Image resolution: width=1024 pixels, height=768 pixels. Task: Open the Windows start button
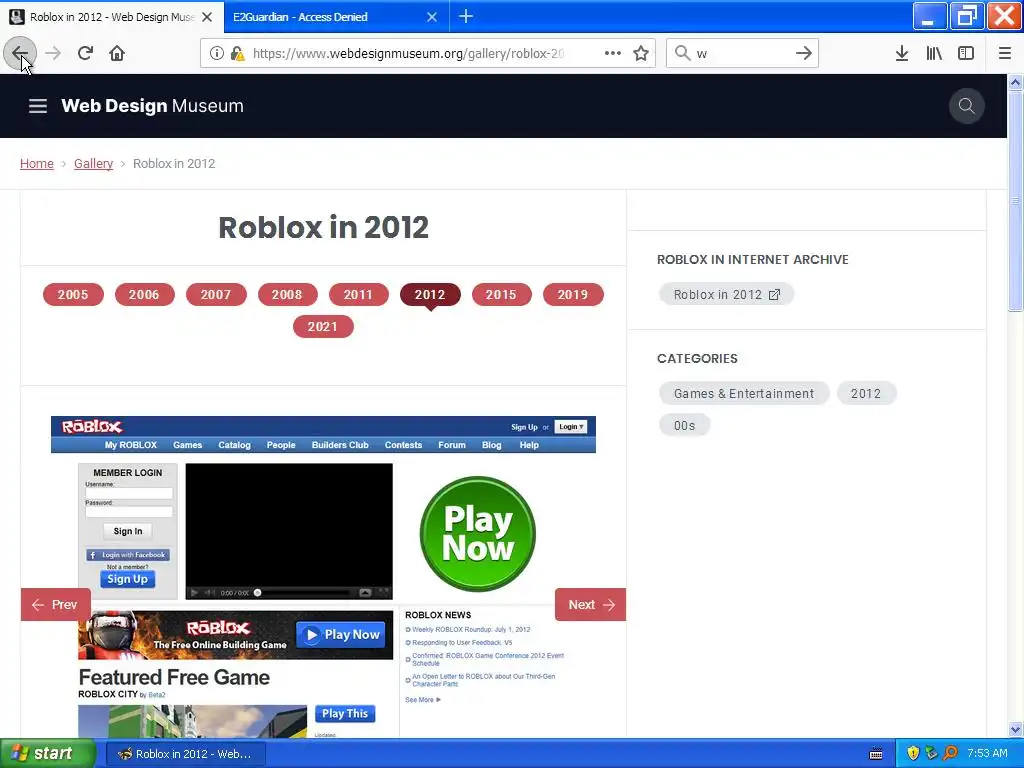[48, 754]
